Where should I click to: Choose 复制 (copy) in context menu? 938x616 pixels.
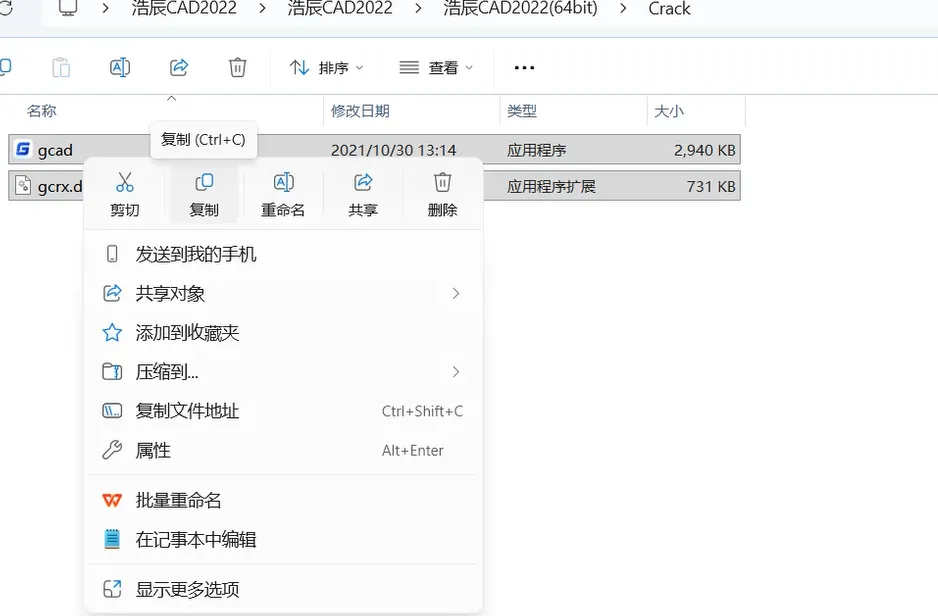click(204, 195)
